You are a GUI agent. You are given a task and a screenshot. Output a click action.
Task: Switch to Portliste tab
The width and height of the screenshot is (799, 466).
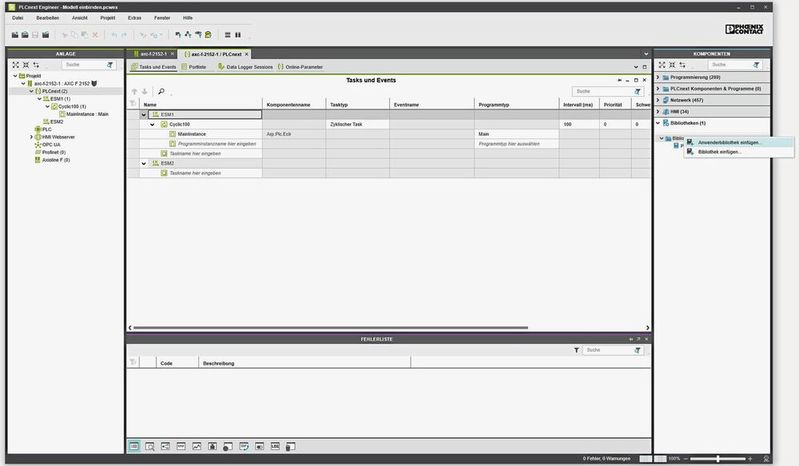pyautogui.click(x=194, y=67)
